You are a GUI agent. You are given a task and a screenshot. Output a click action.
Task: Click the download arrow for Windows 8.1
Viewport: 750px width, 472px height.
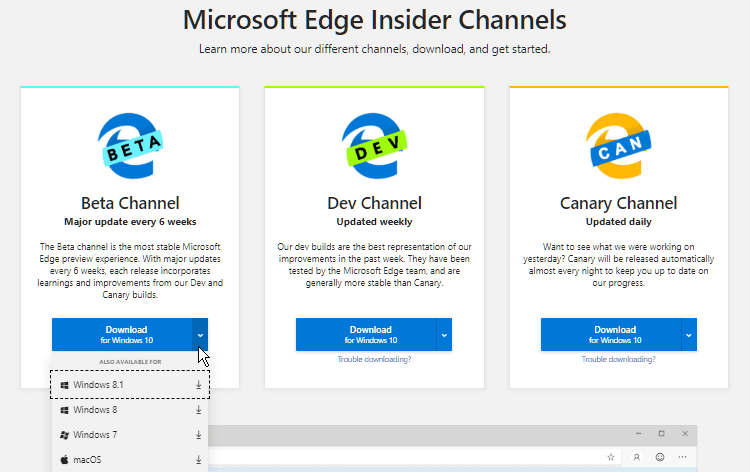tap(199, 385)
